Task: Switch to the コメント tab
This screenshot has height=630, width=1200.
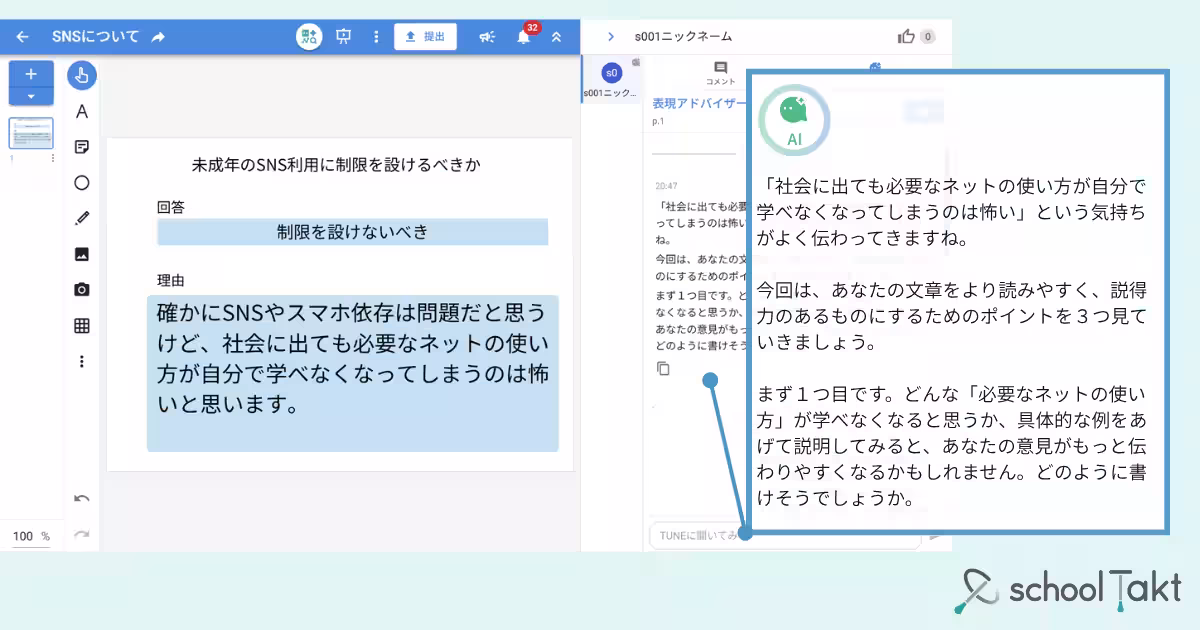Action: (x=720, y=73)
